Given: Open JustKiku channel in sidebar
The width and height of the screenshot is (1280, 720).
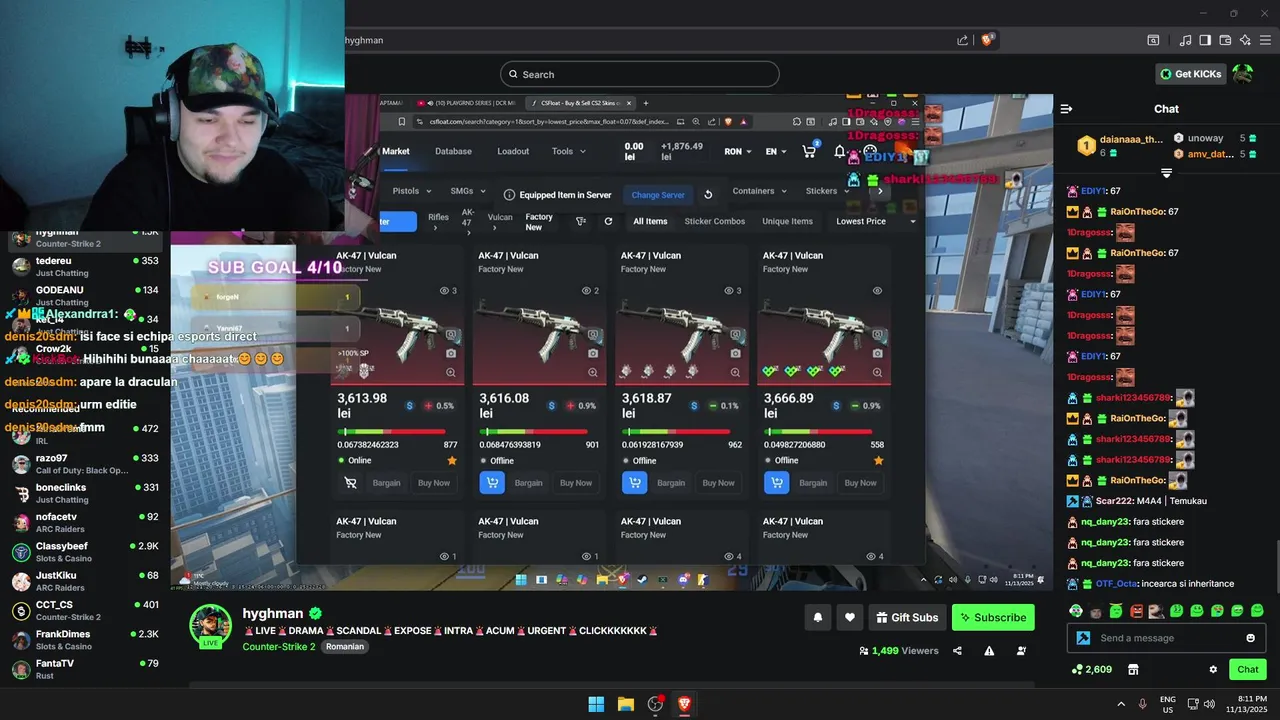Looking at the screenshot, I should pyautogui.click(x=86, y=581).
